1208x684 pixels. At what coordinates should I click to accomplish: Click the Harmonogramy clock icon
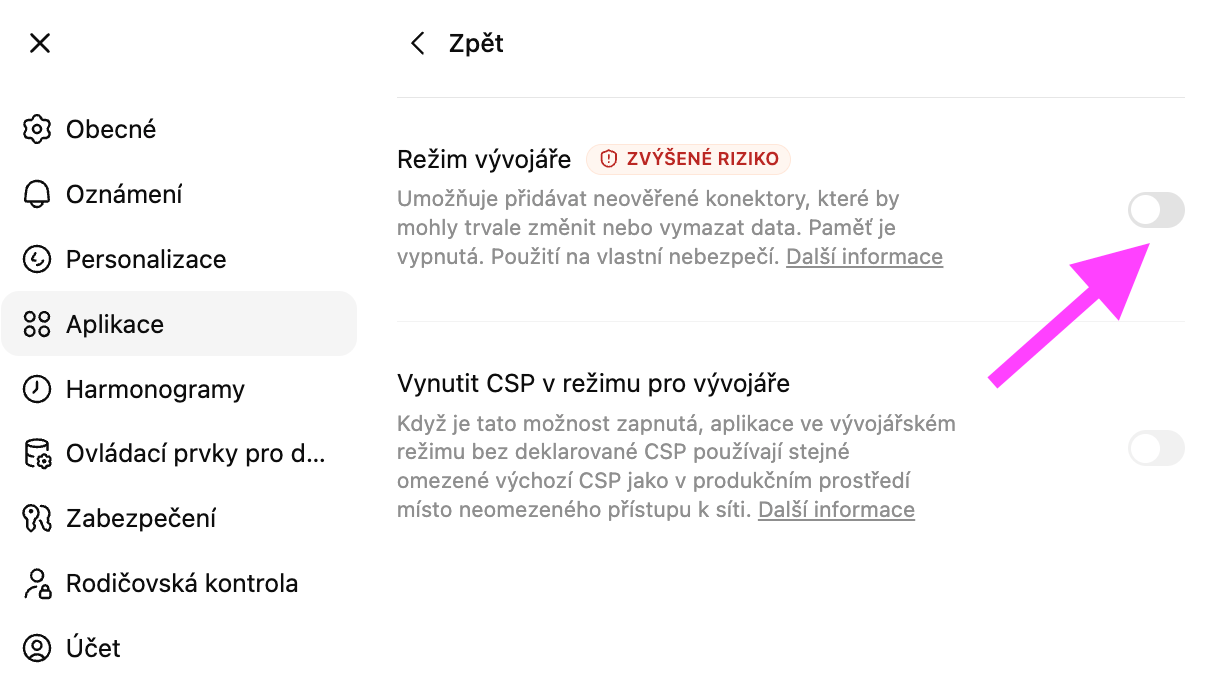pos(37,389)
